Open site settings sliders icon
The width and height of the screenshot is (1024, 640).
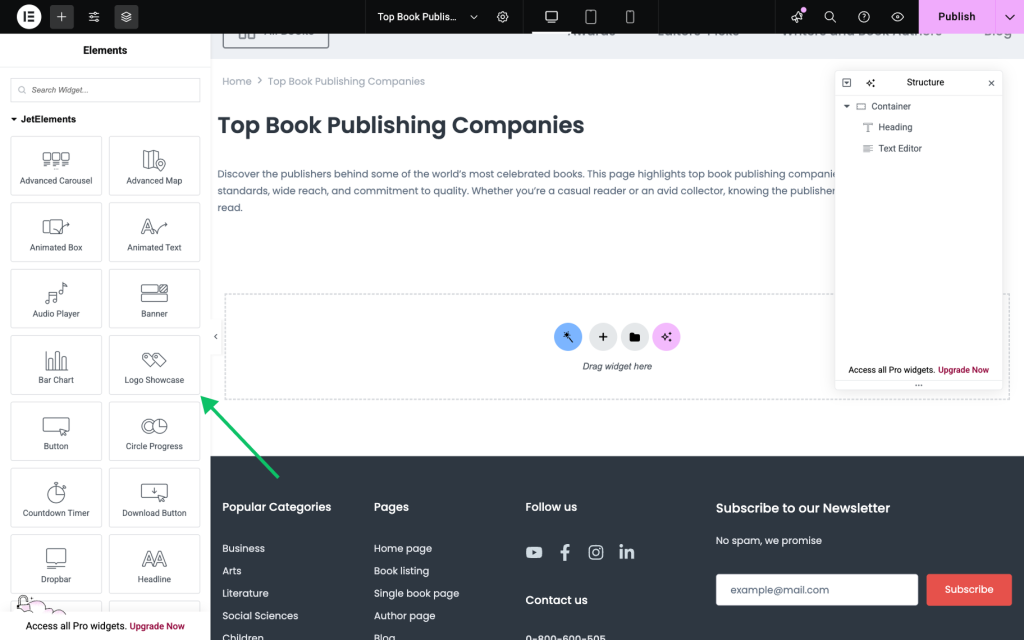(x=94, y=16)
